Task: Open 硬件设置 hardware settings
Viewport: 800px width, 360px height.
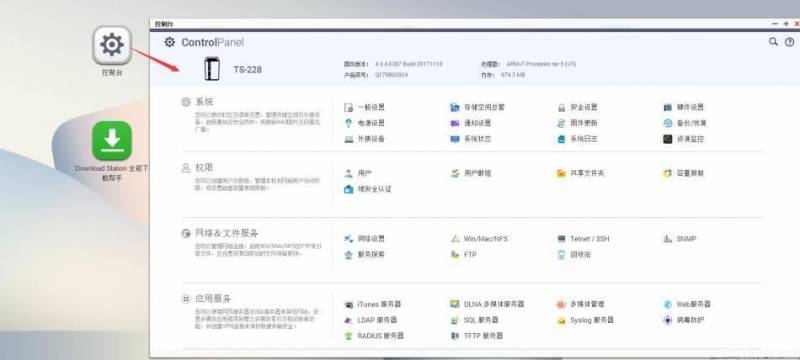Action: [684, 107]
